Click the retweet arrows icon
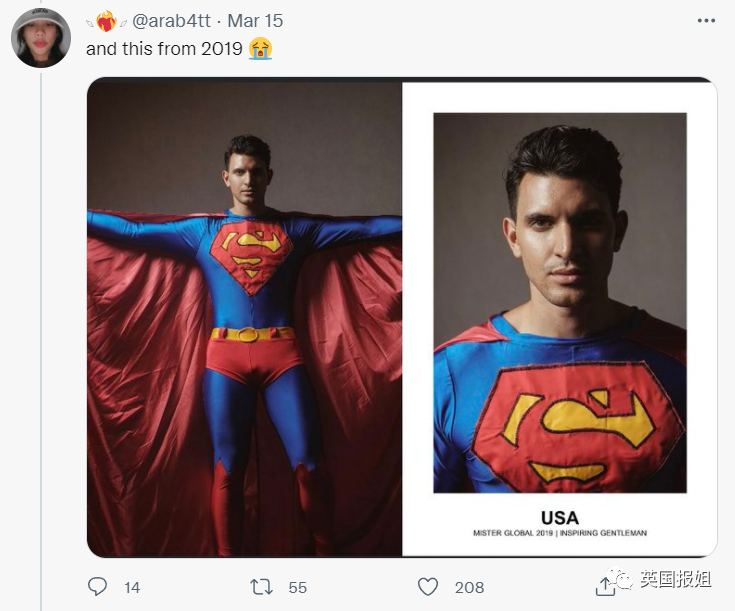The image size is (735, 611). [x=261, y=587]
